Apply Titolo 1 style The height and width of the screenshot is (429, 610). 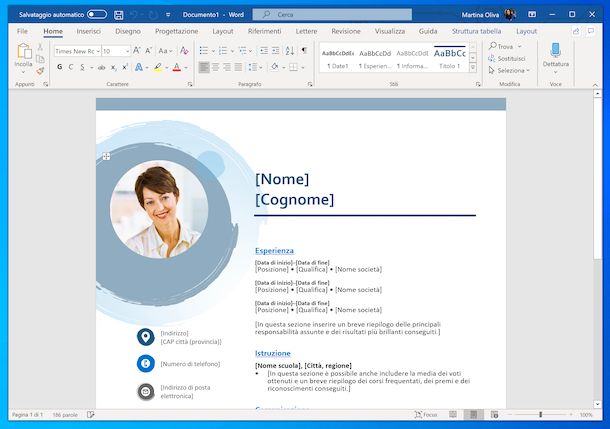pyautogui.click(x=450, y=58)
